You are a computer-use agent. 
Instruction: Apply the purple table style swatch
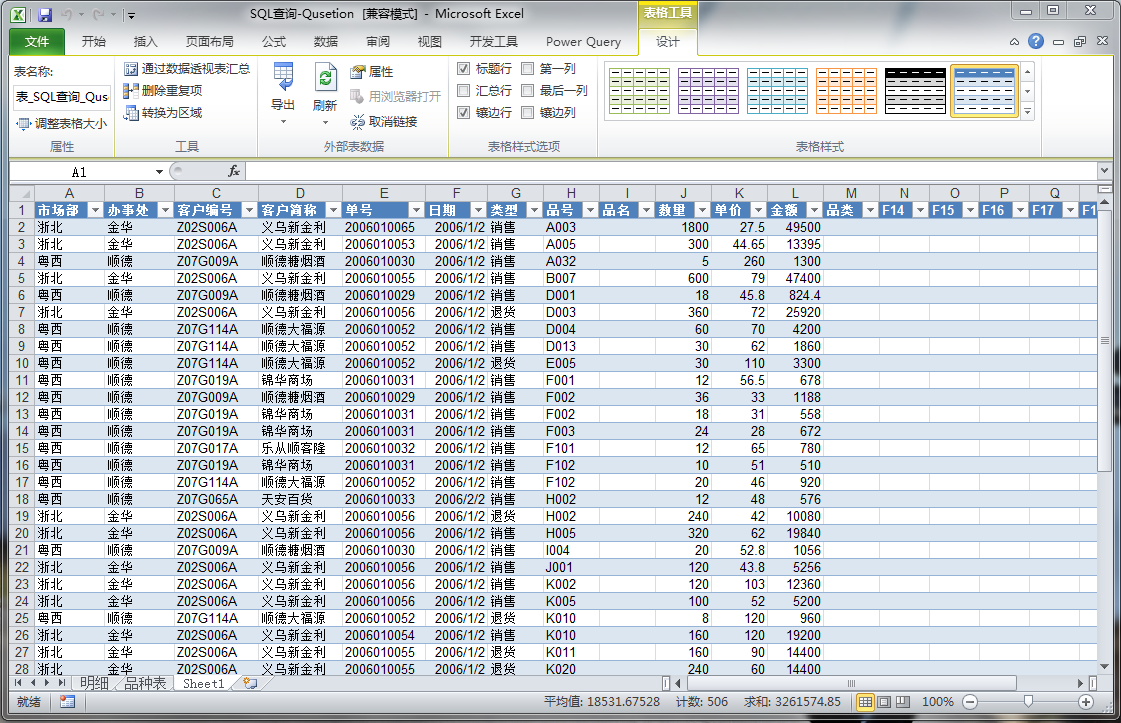tap(708, 91)
